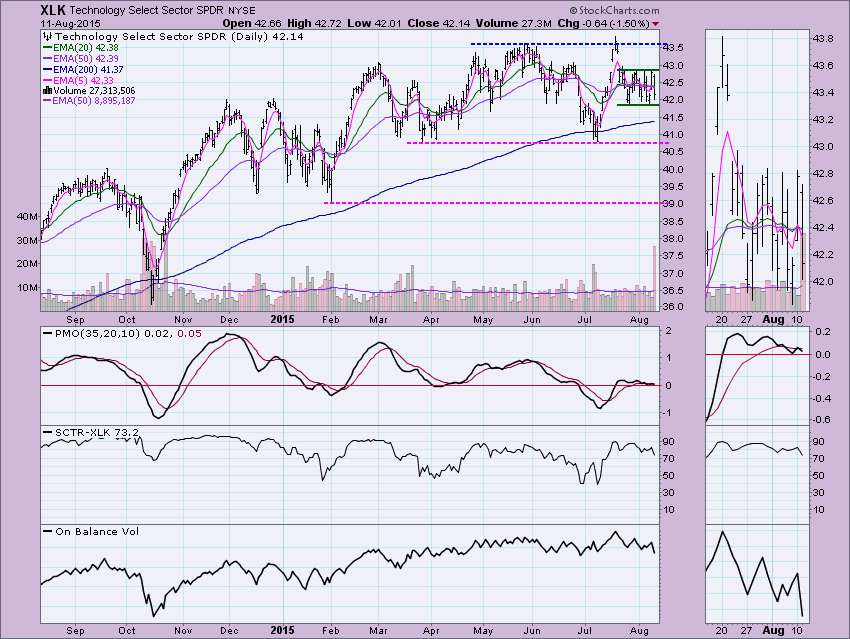This screenshot has width=850, height=639.
Task: Click the Mar label under the On Balance Vol panel
Action: click(x=378, y=631)
